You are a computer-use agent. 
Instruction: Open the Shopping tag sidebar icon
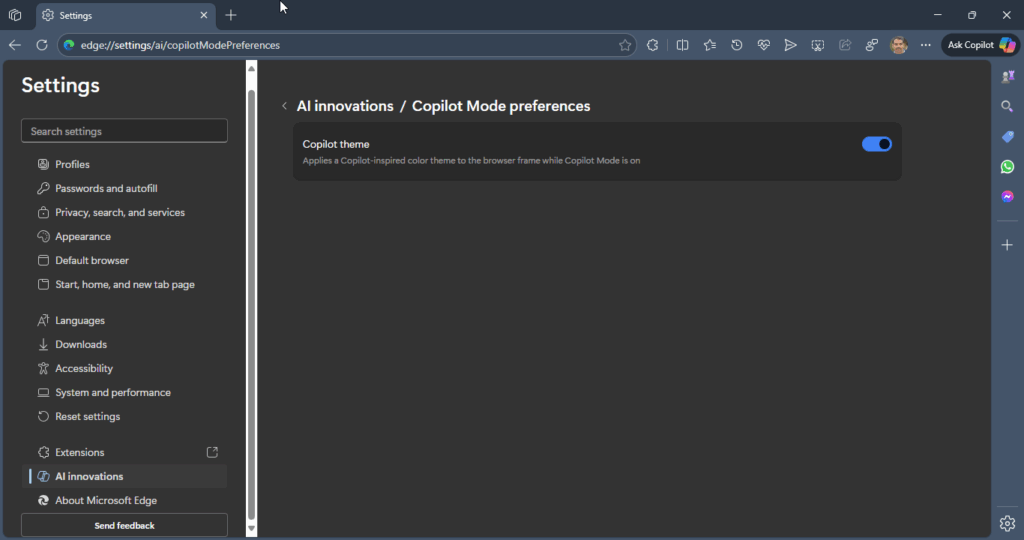pyautogui.click(x=1007, y=137)
